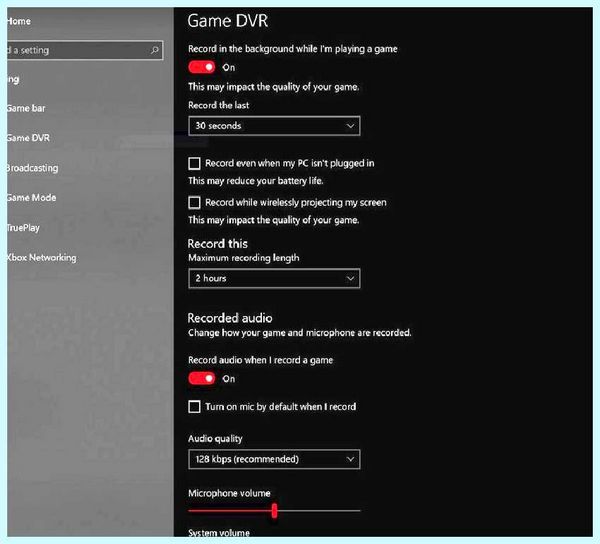Open the TruePlay settings page
600x544 pixels.
point(23,228)
